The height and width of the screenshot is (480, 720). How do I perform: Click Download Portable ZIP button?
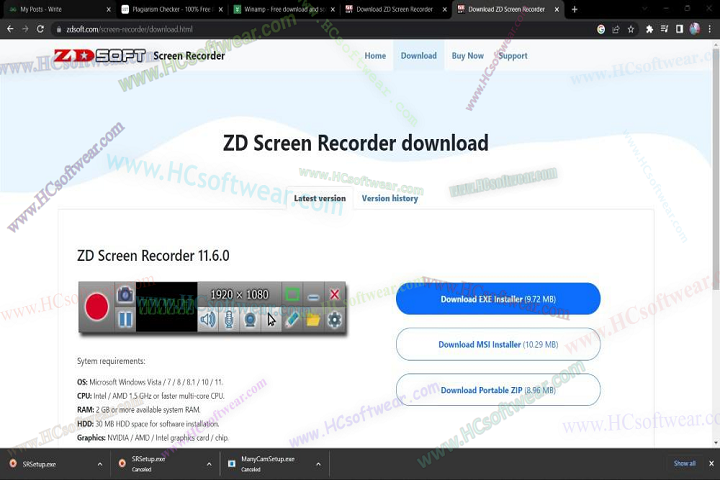tap(498, 390)
